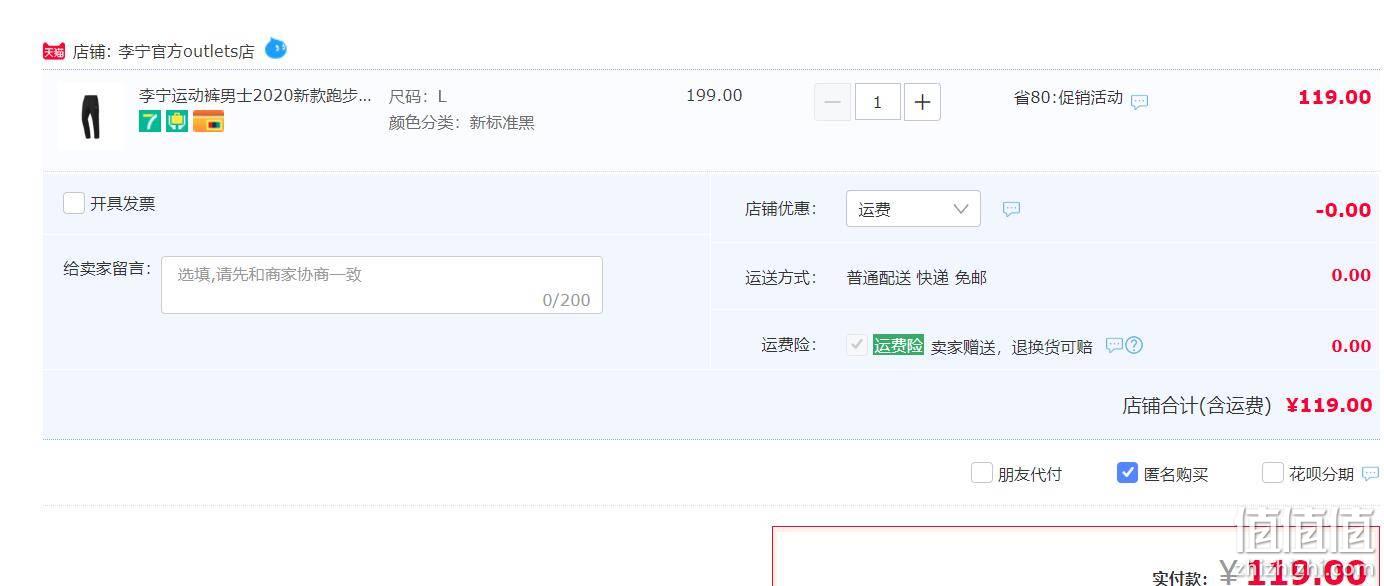Click the seller message text box
The height and width of the screenshot is (586, 1384).
(382, 285)
